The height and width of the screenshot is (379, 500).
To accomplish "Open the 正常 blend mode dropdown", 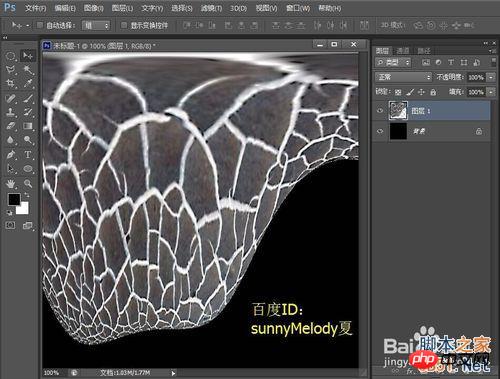I will 403,77.
